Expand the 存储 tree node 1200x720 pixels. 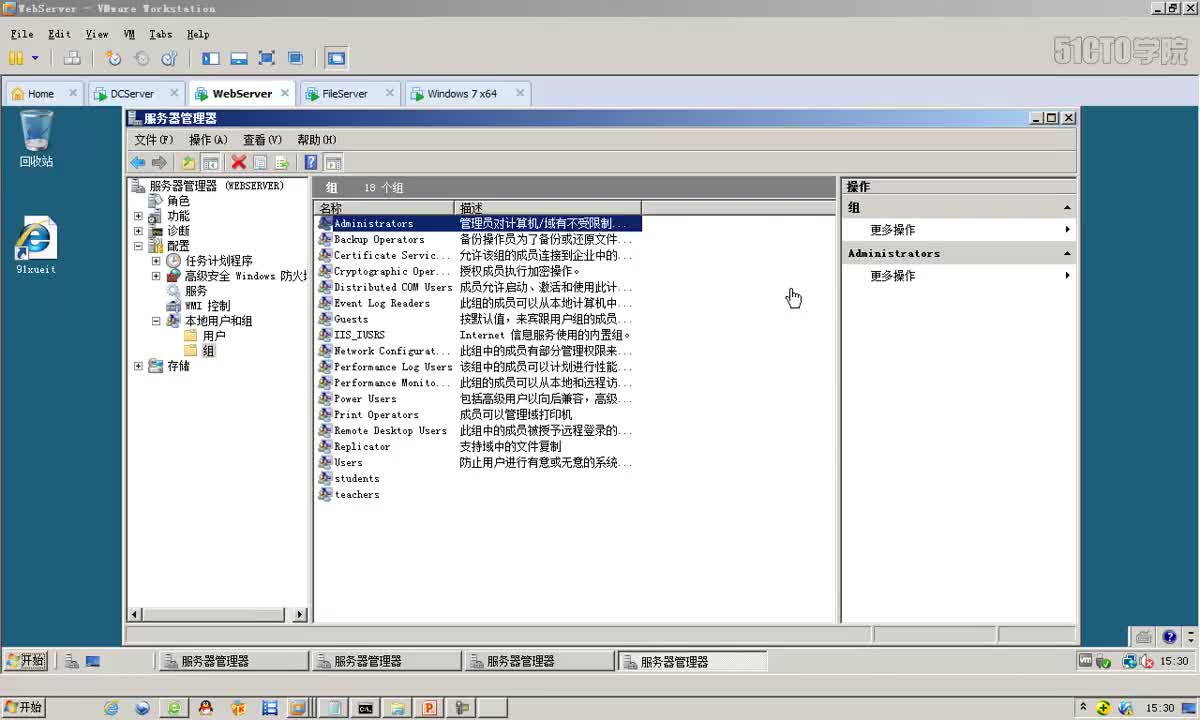[x=138, y=366]
